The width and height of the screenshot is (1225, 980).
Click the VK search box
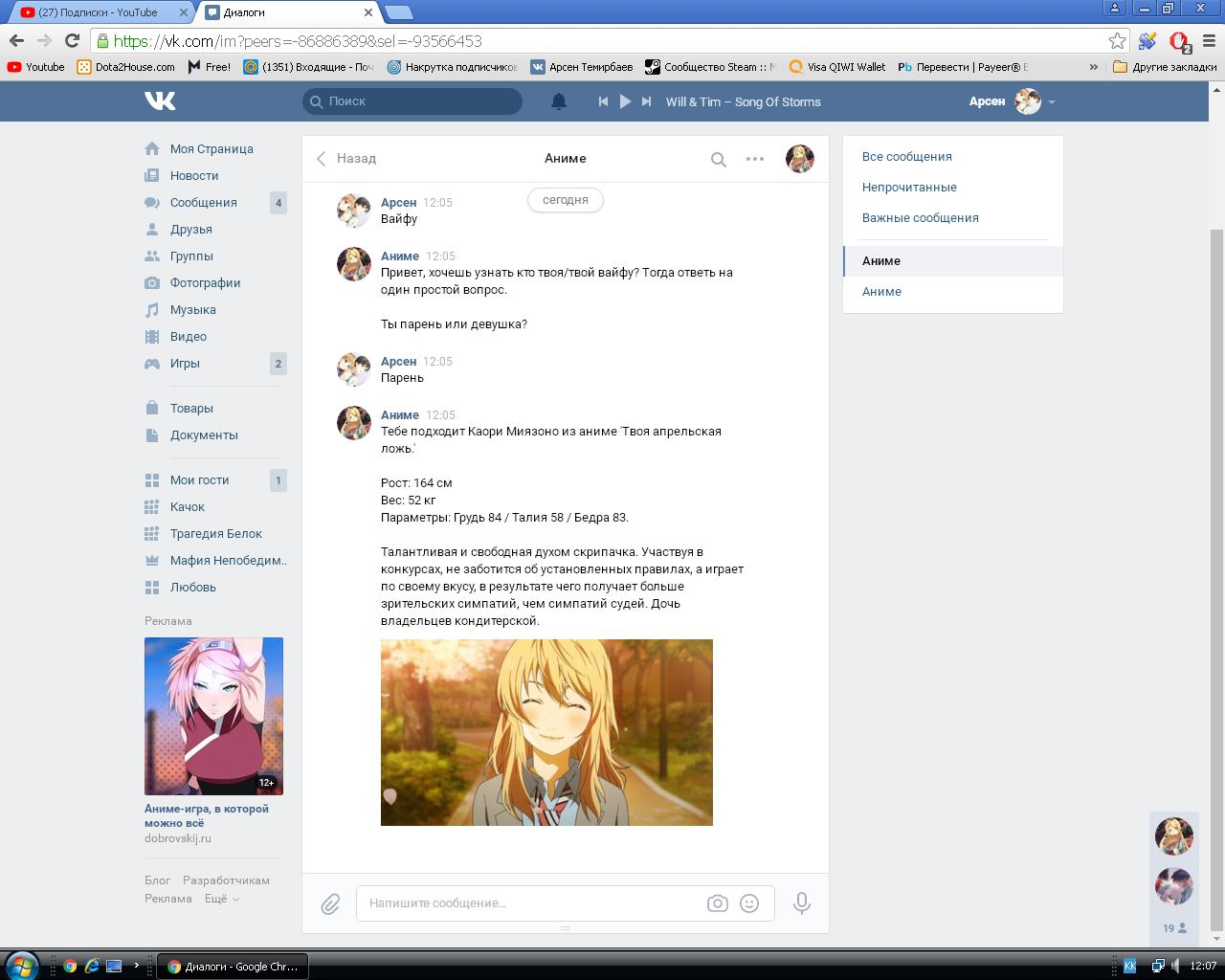412,100
